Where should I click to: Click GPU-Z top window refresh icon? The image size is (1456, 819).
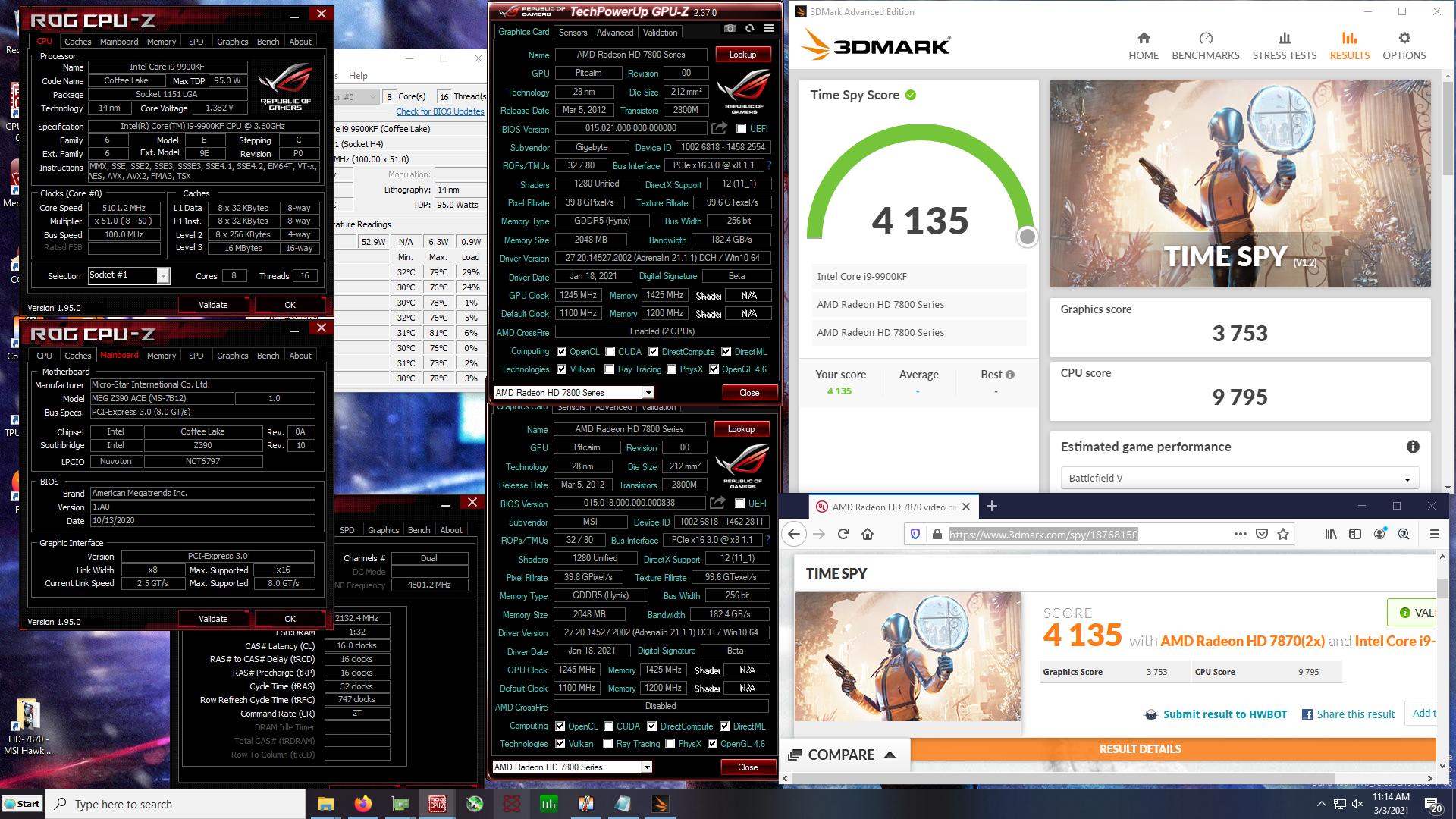coord(749,28)
